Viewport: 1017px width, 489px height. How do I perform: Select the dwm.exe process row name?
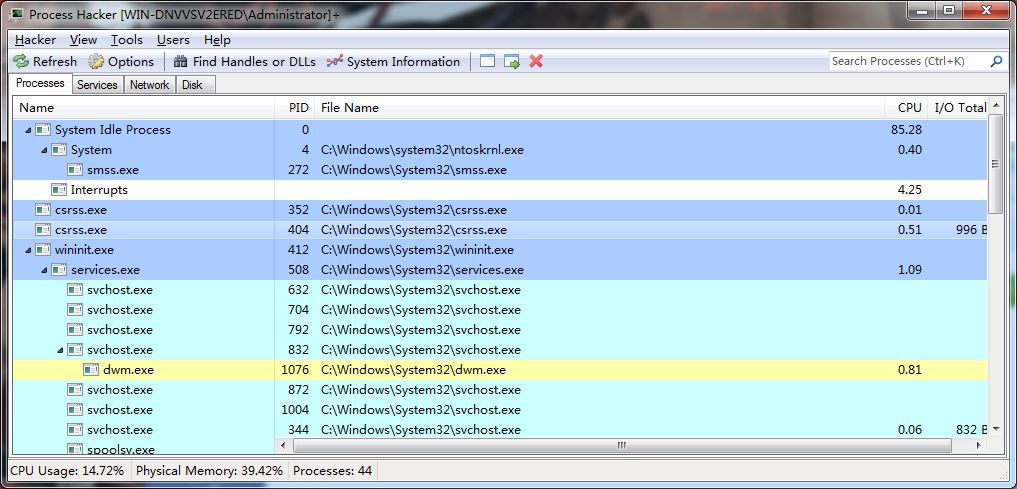tap(128, 370)
